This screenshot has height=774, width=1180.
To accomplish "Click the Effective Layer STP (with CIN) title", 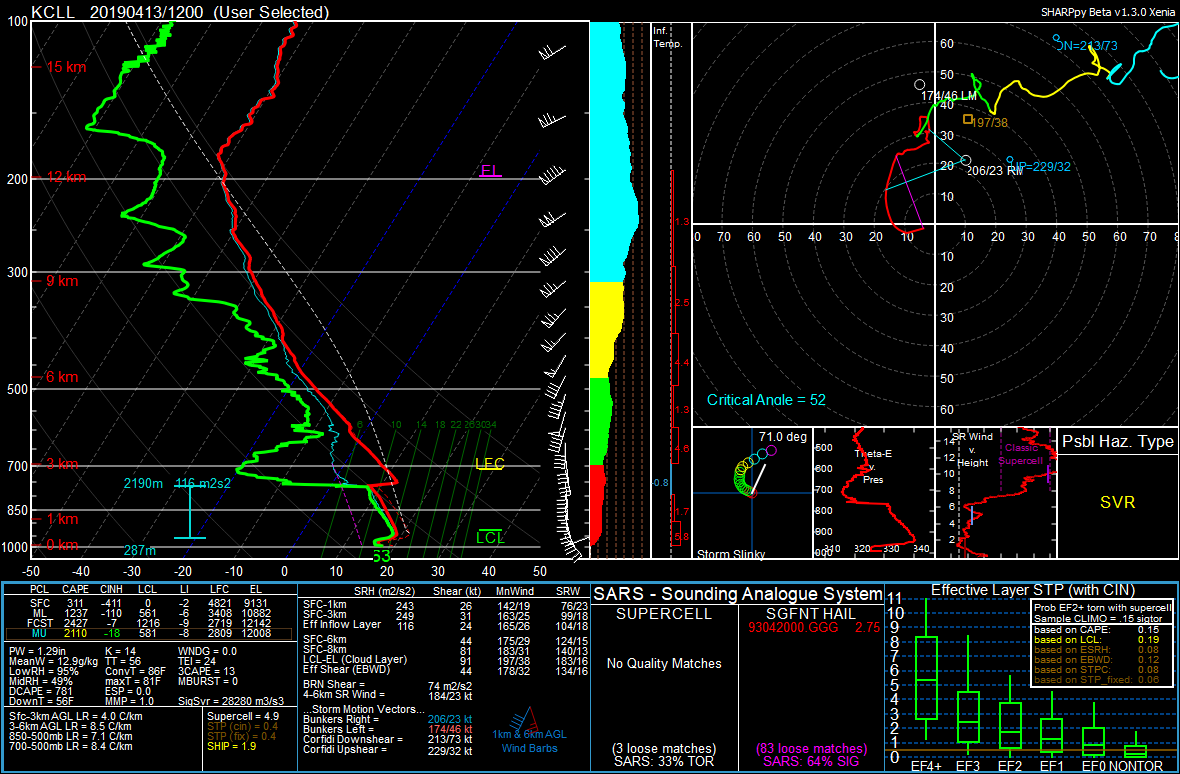I will coord(1032,590).
